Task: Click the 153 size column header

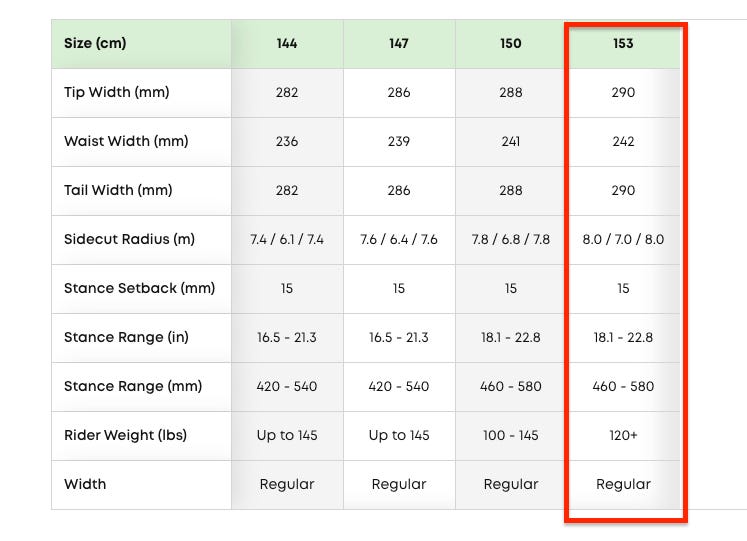Action: (623, 44)
